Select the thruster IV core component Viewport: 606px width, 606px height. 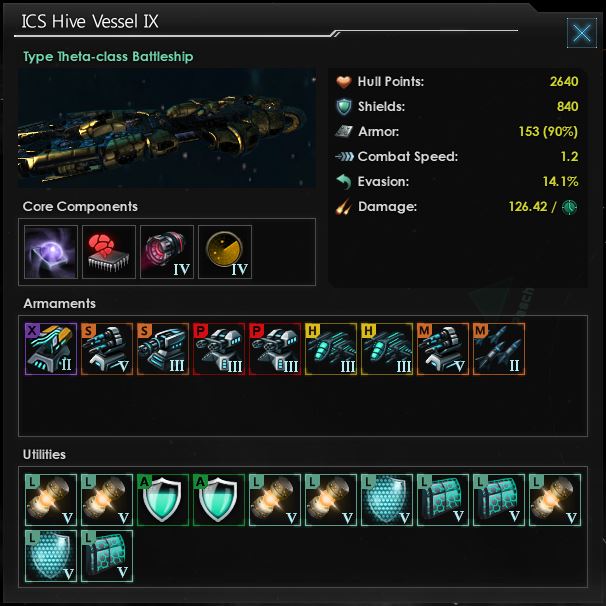click(x=167, y=252)
